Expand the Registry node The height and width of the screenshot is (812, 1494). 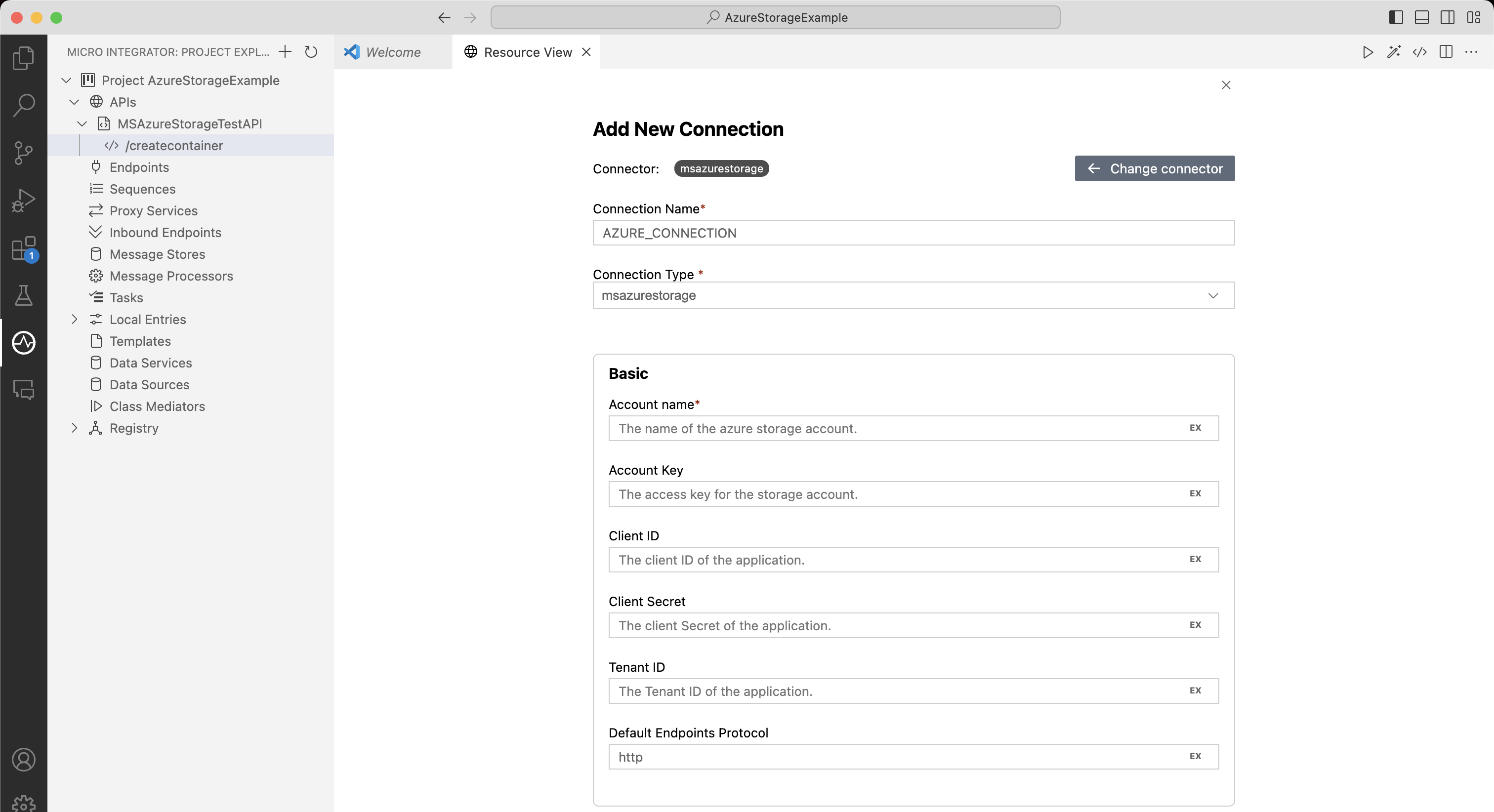(x=74, y=428)
